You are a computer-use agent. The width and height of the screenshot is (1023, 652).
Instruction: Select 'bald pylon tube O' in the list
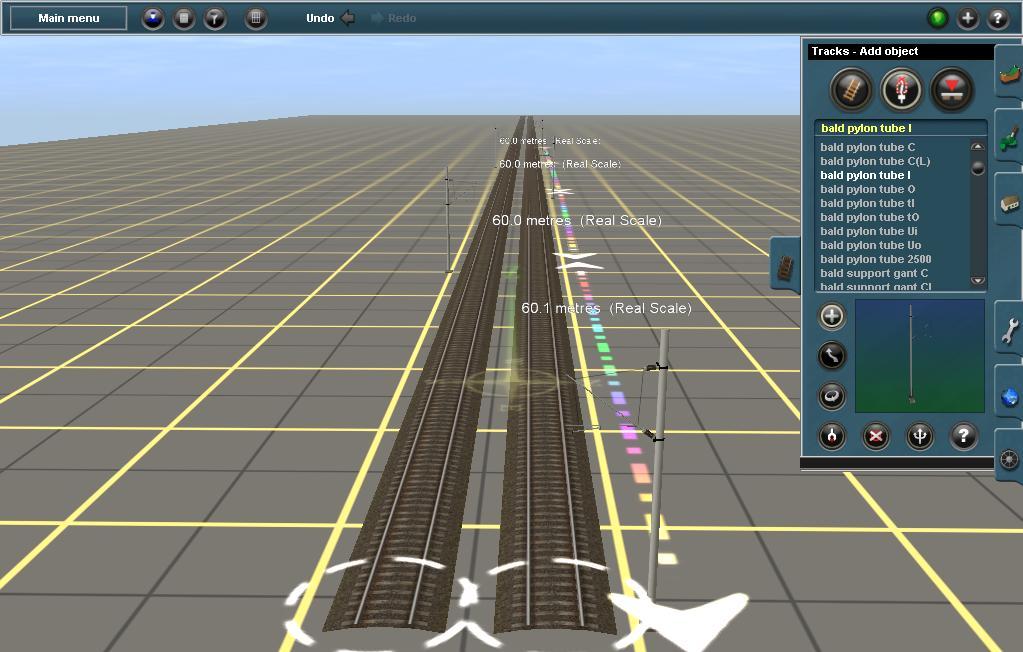(868, 189)
